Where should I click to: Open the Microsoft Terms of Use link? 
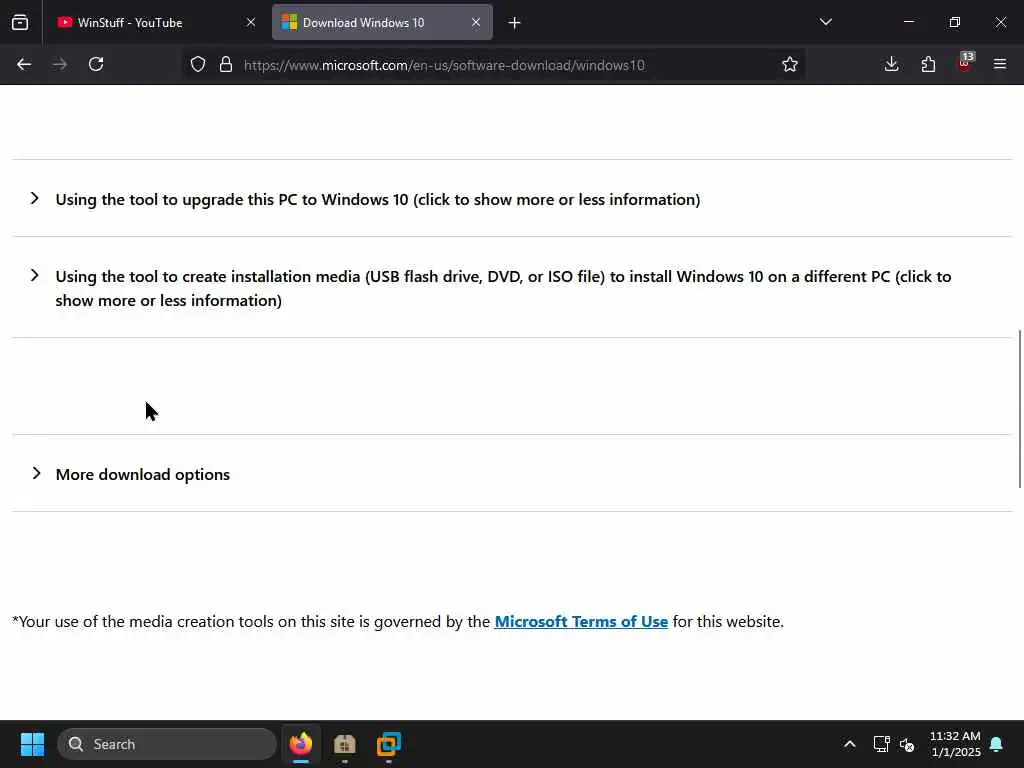[x=581, y=621]
